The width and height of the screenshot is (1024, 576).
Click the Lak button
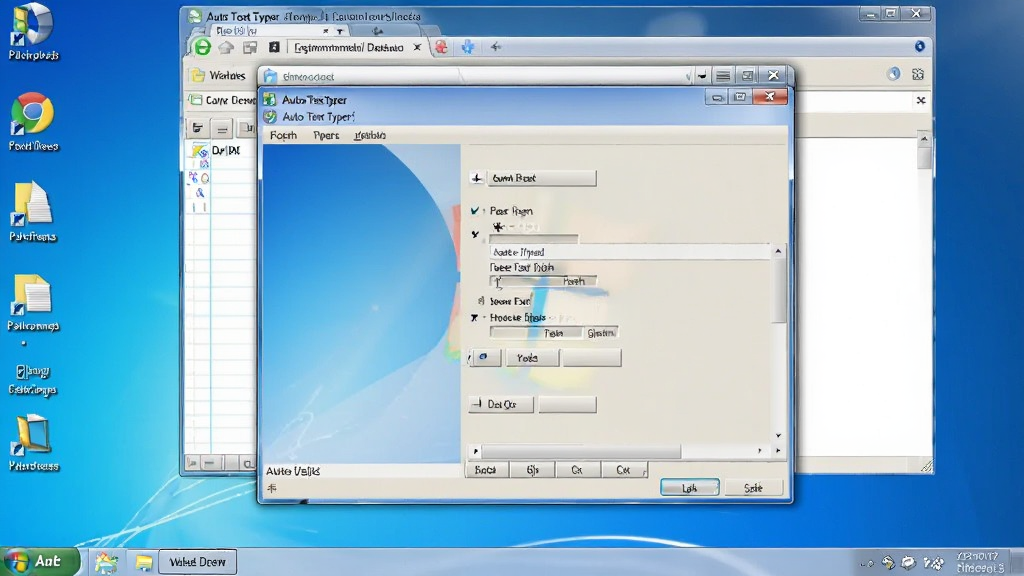click(x=690, y=488)
